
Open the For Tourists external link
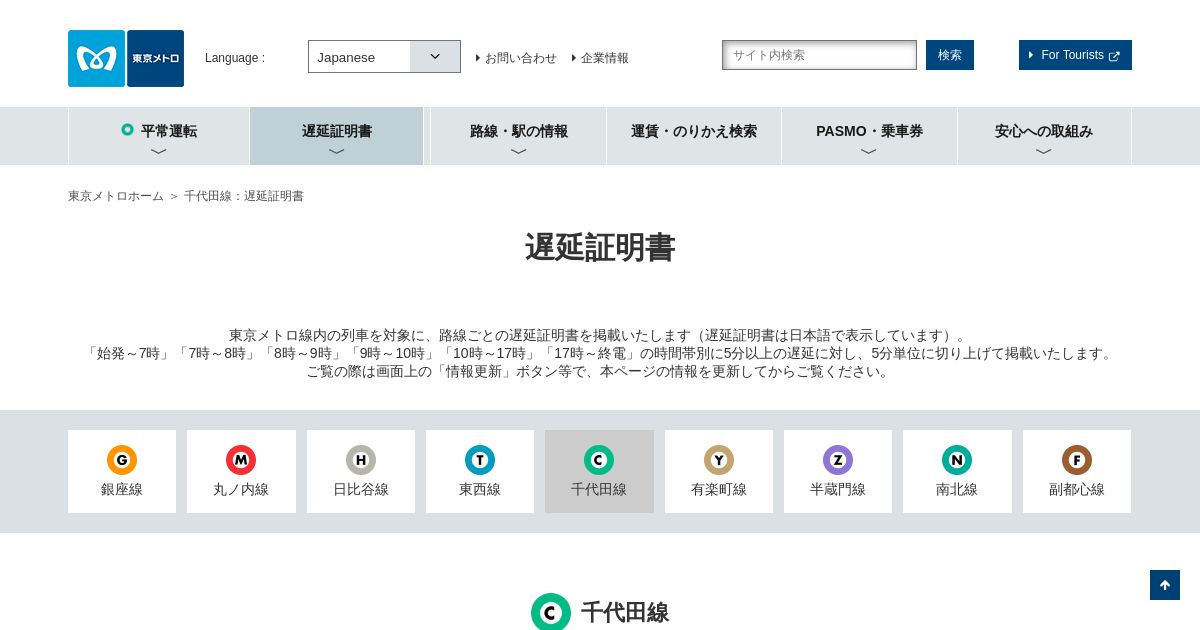[1075, 55]
